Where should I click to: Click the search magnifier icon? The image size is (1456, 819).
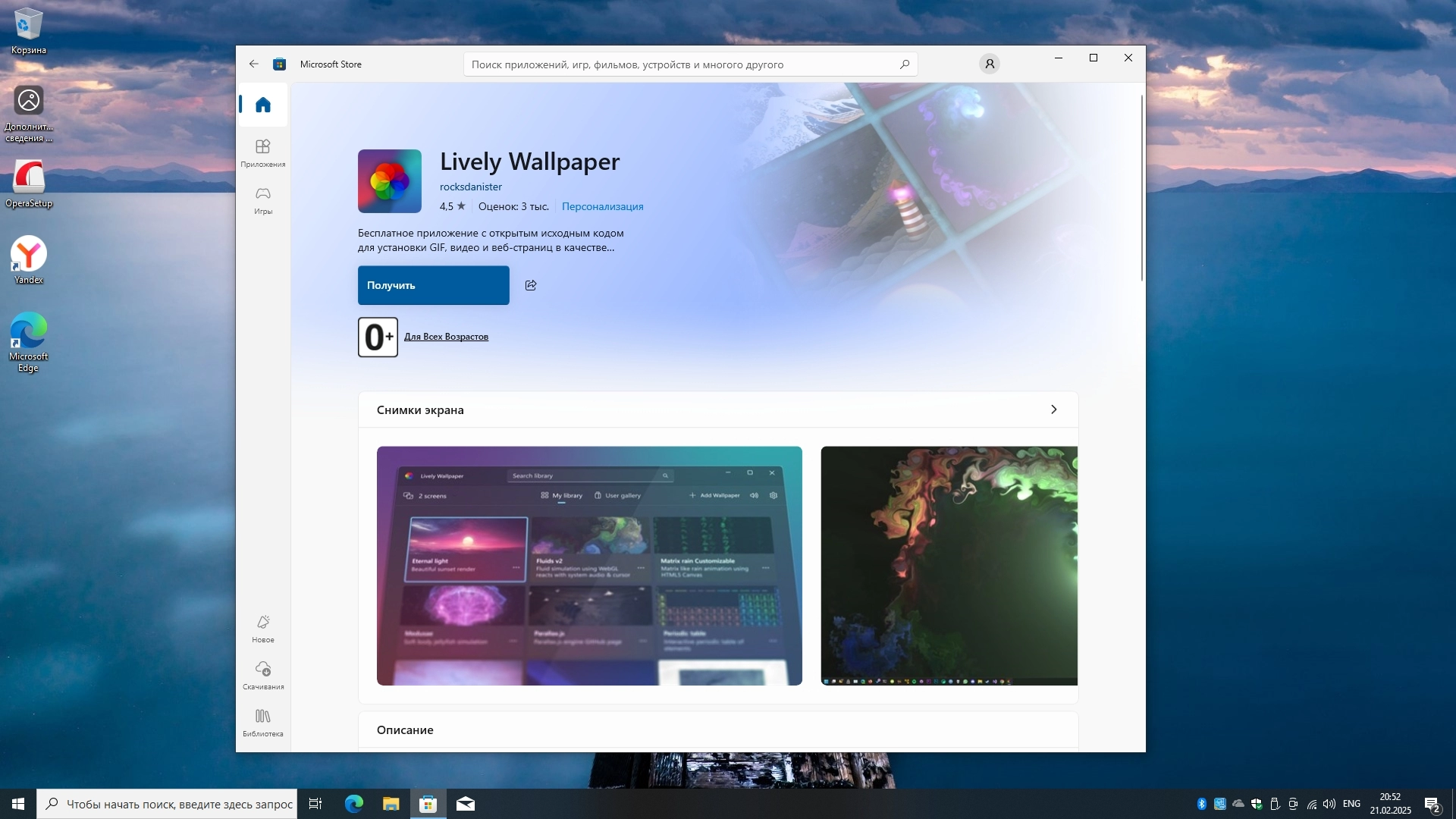[x=905, y=64]
